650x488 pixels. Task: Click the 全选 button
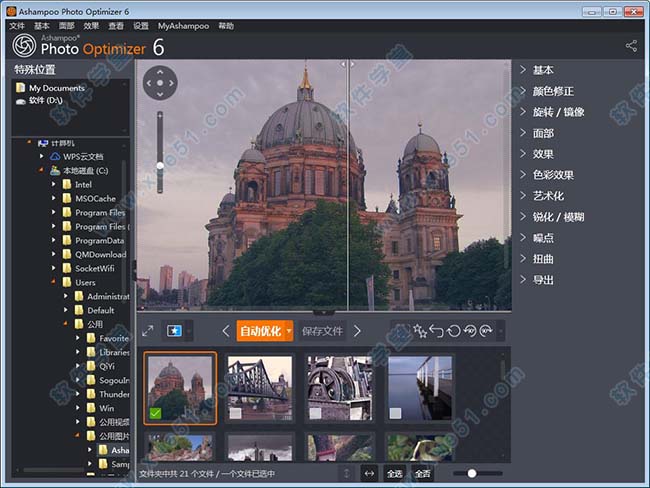coord(394,473)
